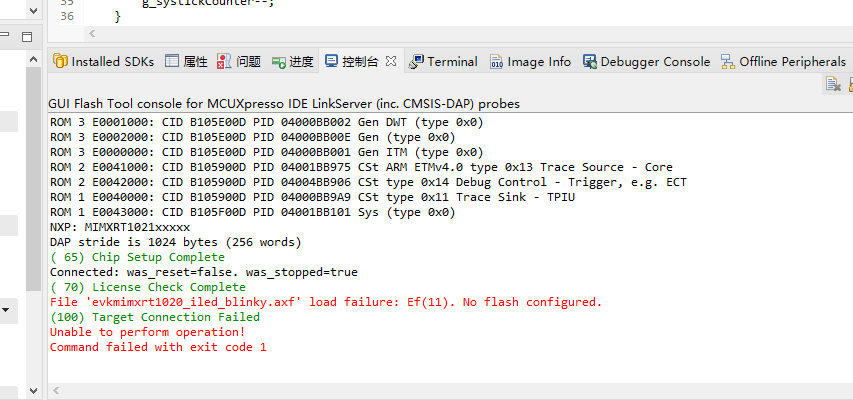Click the console toolbar icon at top right
The image size is (853, 400).
click(832, 85)
